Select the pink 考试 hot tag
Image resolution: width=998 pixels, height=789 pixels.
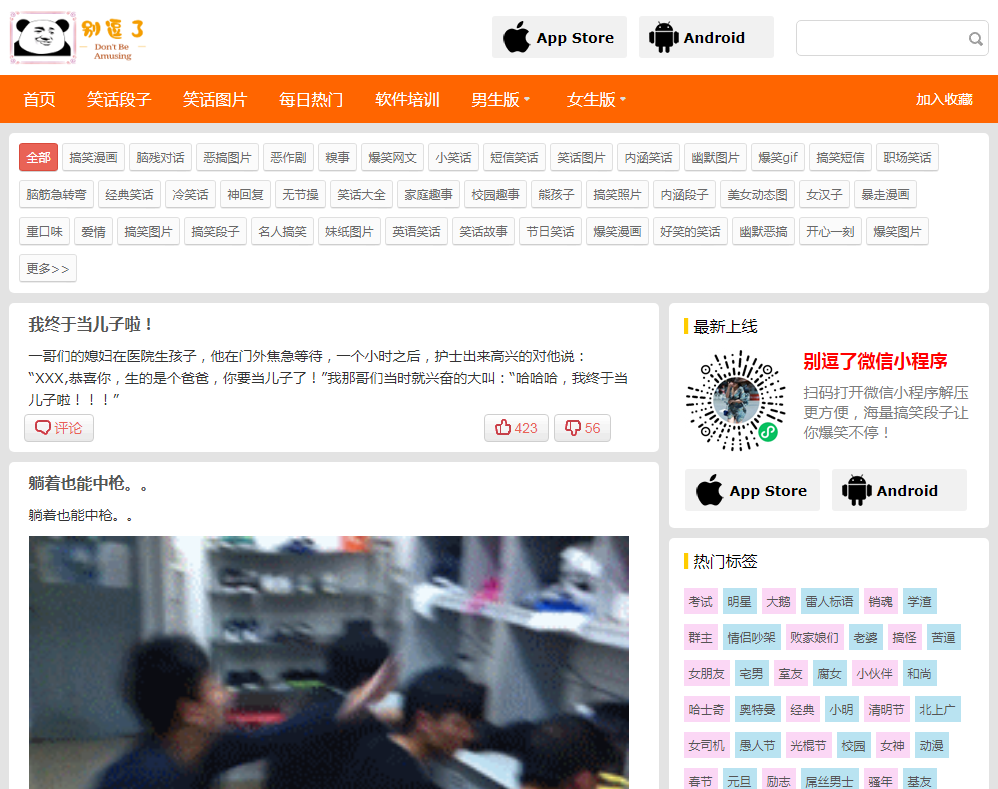click(700, 601)
